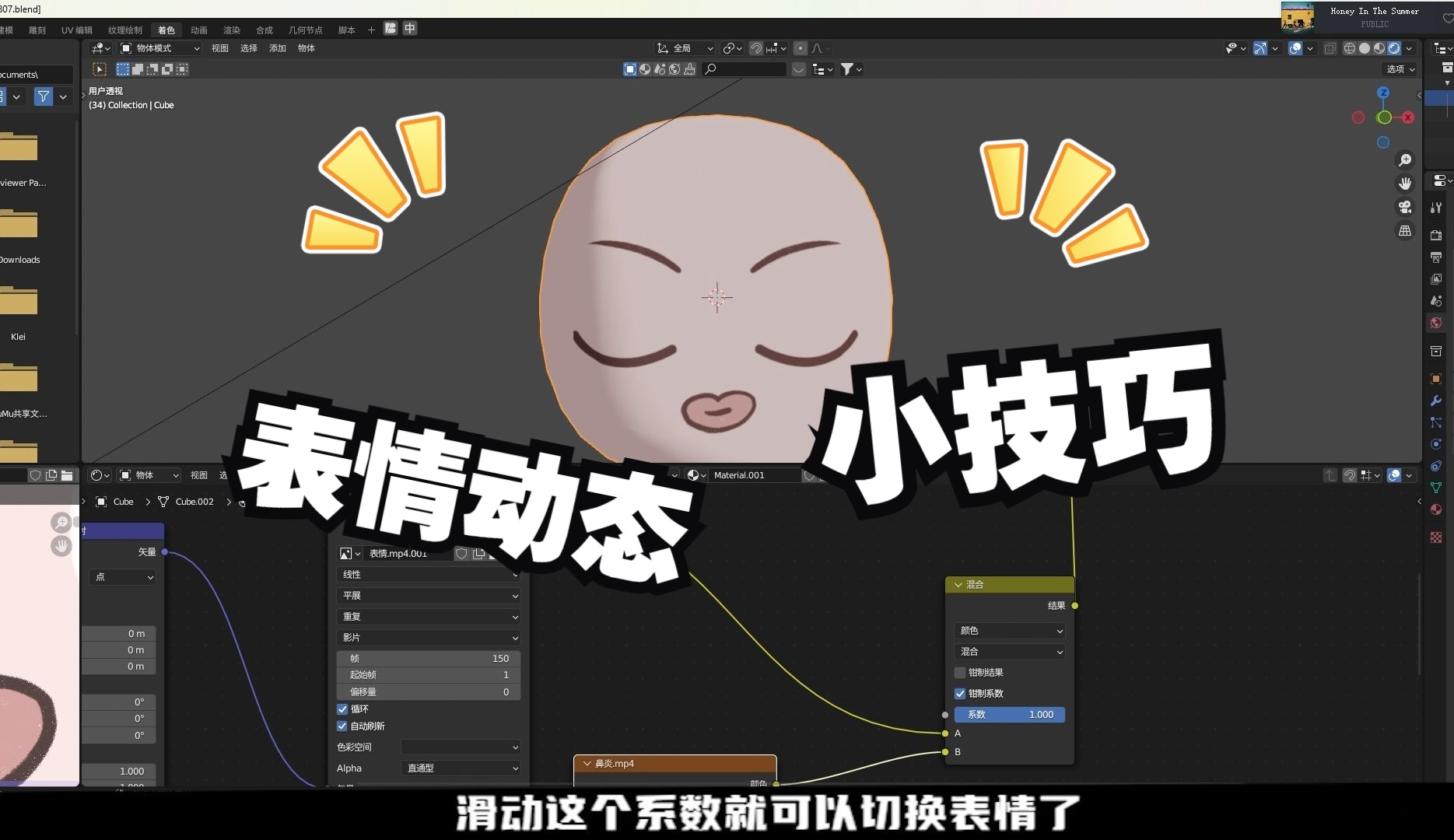This screenshot has width=1454, height=840.
Task: Disable the 钳制系数 checkbox
Action: point(960,694)
